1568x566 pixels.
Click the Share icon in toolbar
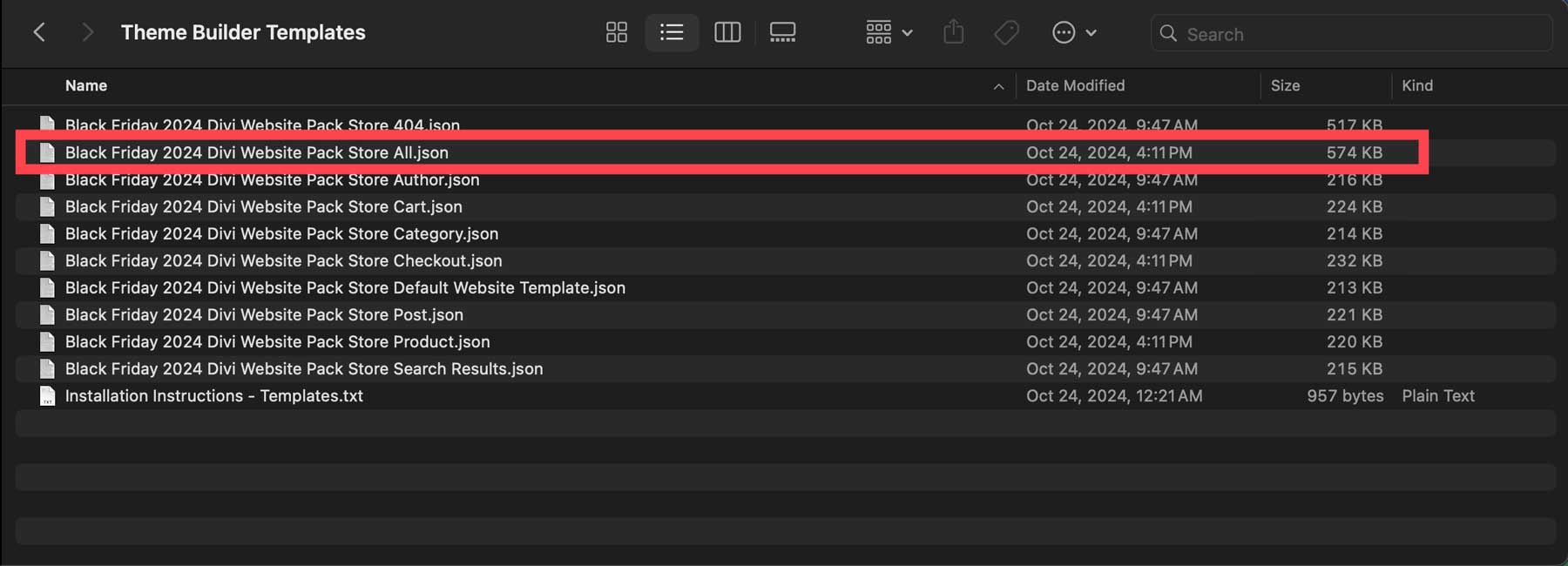point(954,33)
